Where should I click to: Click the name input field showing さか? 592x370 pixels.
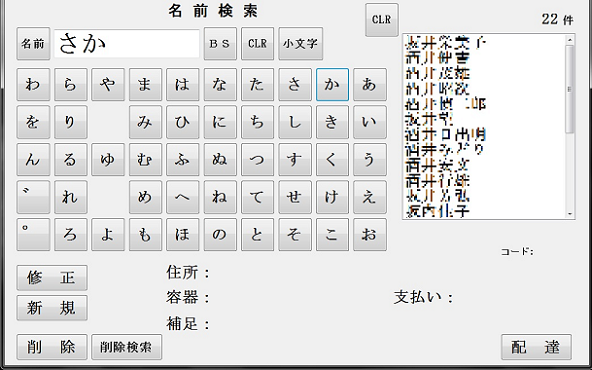127,43
